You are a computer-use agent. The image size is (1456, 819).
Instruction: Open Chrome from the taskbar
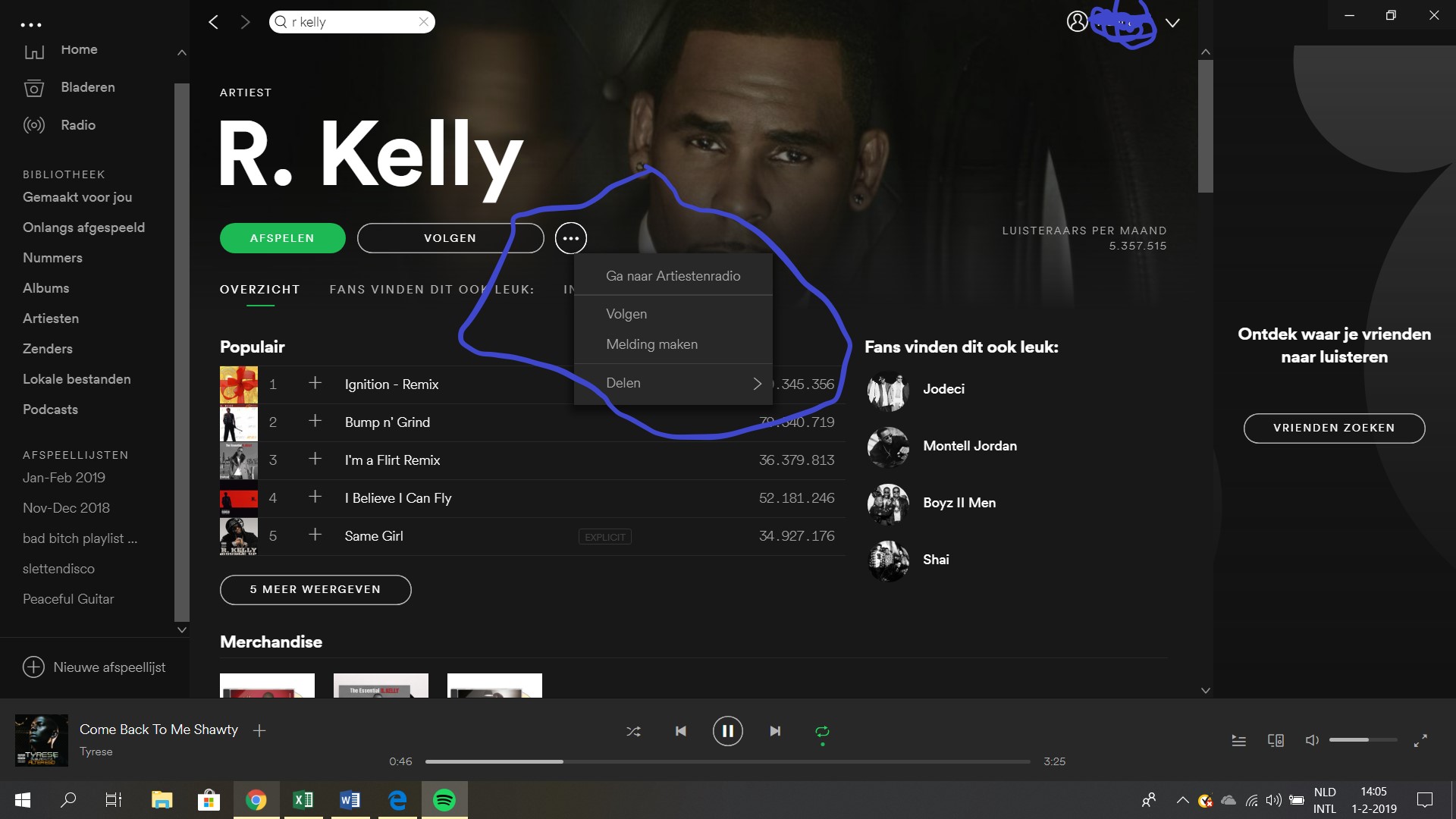256,800
